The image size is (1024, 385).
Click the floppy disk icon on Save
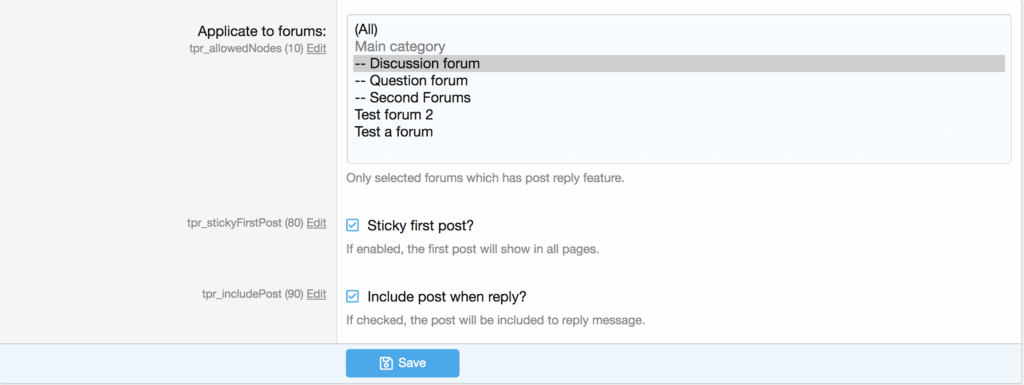pyautogui.click(x=385, y=363)
